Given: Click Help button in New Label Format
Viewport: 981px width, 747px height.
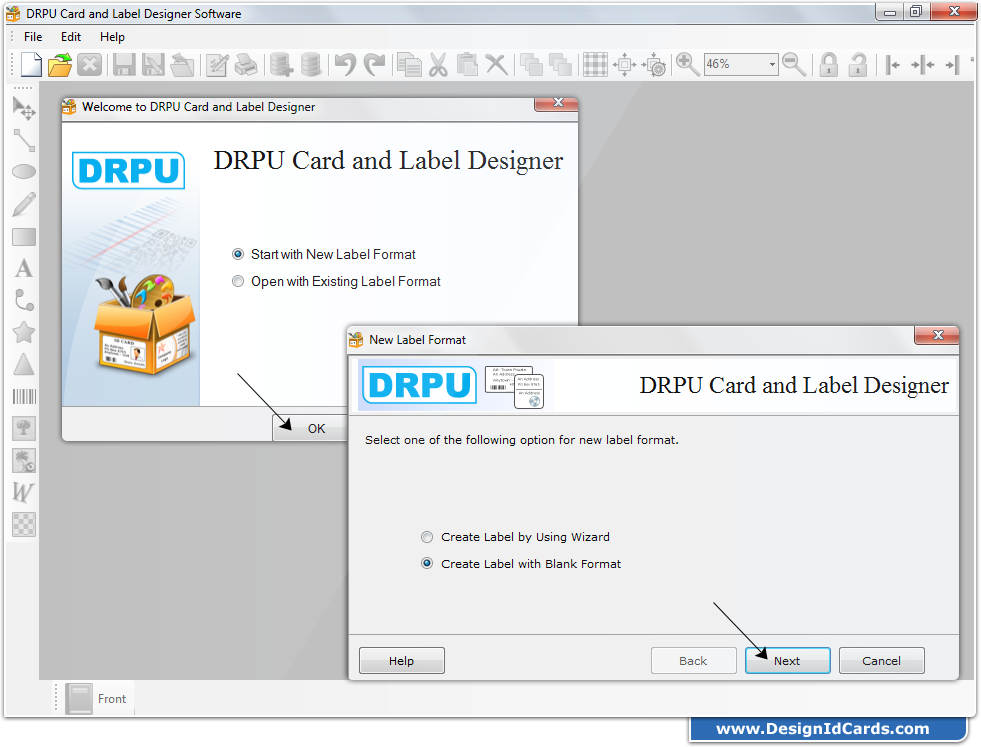Looking at the screenshot, I should [402, 661].
